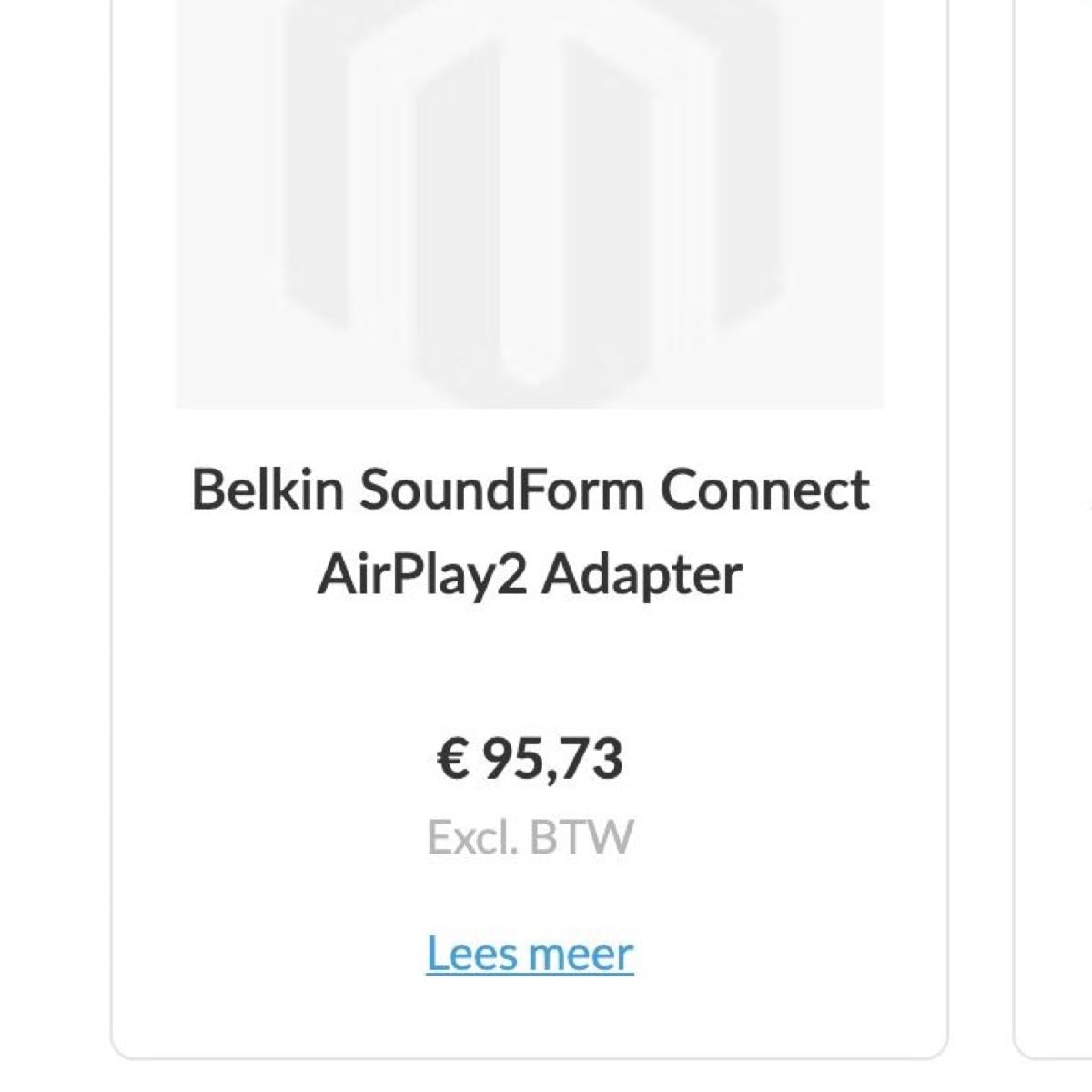Viewport: 1092px width, 1092px height.
Task: Click the grey product placeholder image
Action: click(530, 204)
